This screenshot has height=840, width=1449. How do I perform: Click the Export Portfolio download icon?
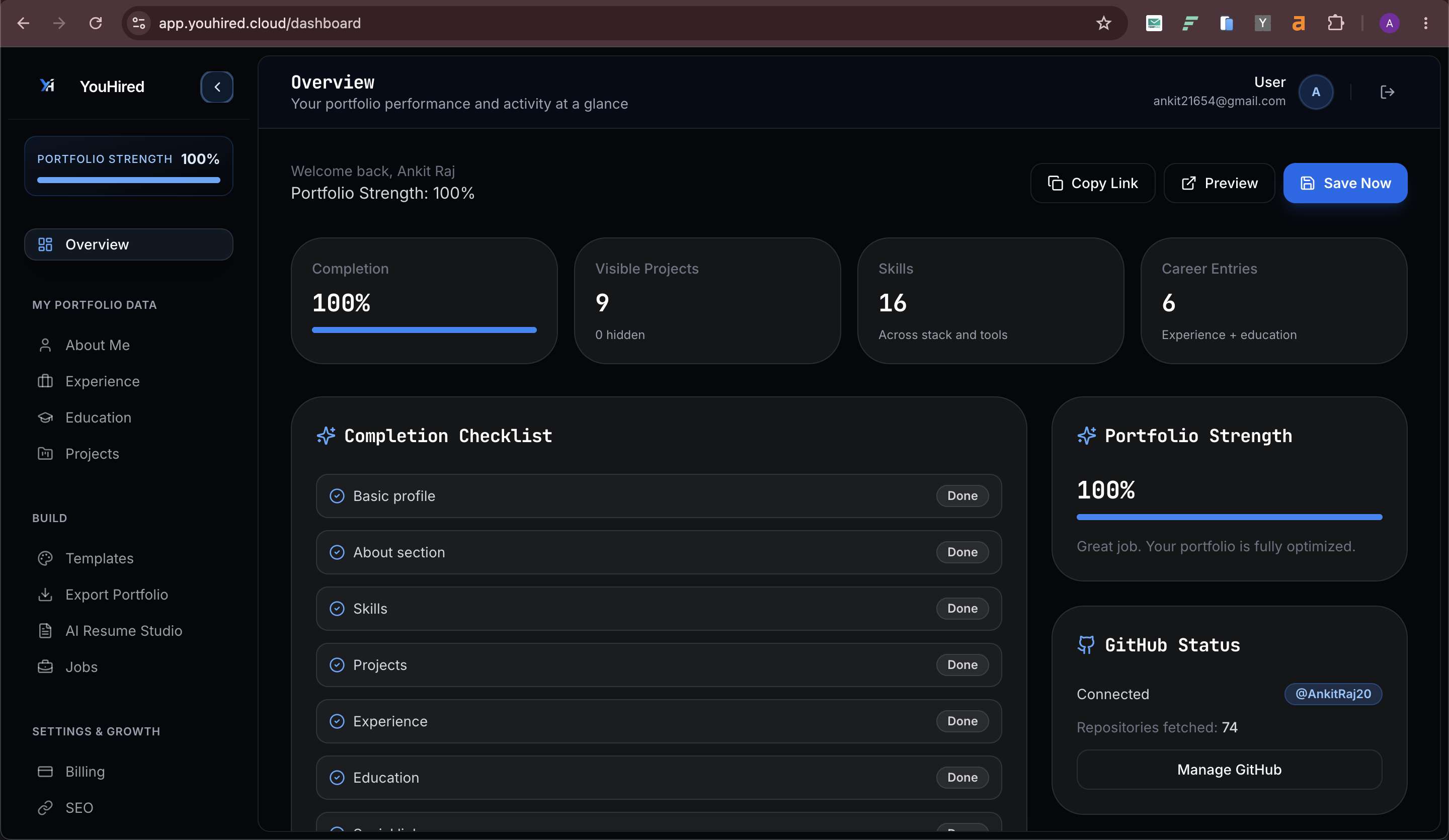[45, 595]
